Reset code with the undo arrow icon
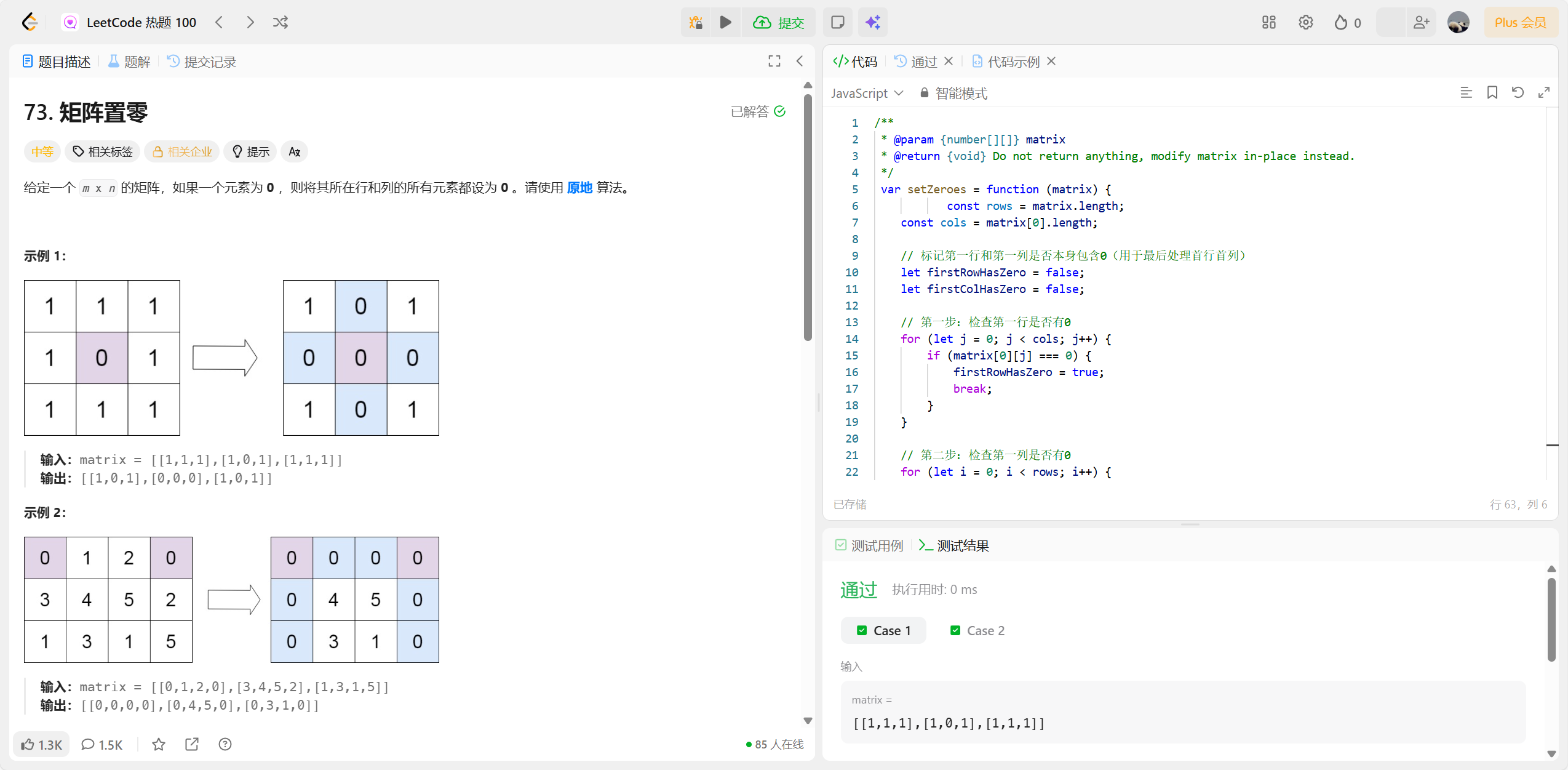 (1518, 93)
